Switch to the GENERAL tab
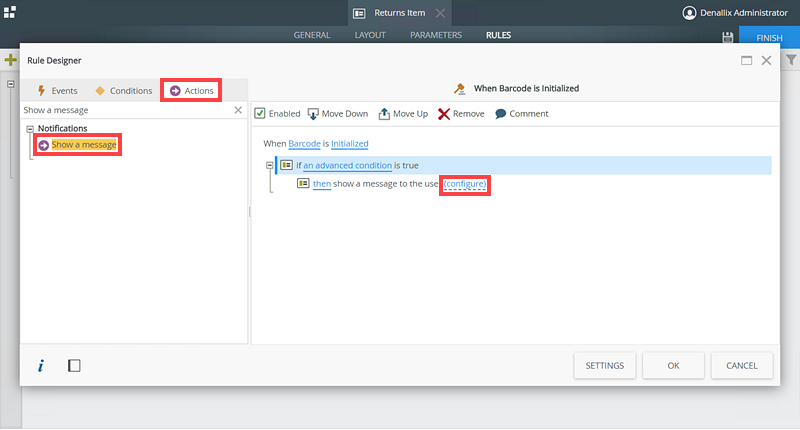 pyautogui.click(x=312, y=35)
